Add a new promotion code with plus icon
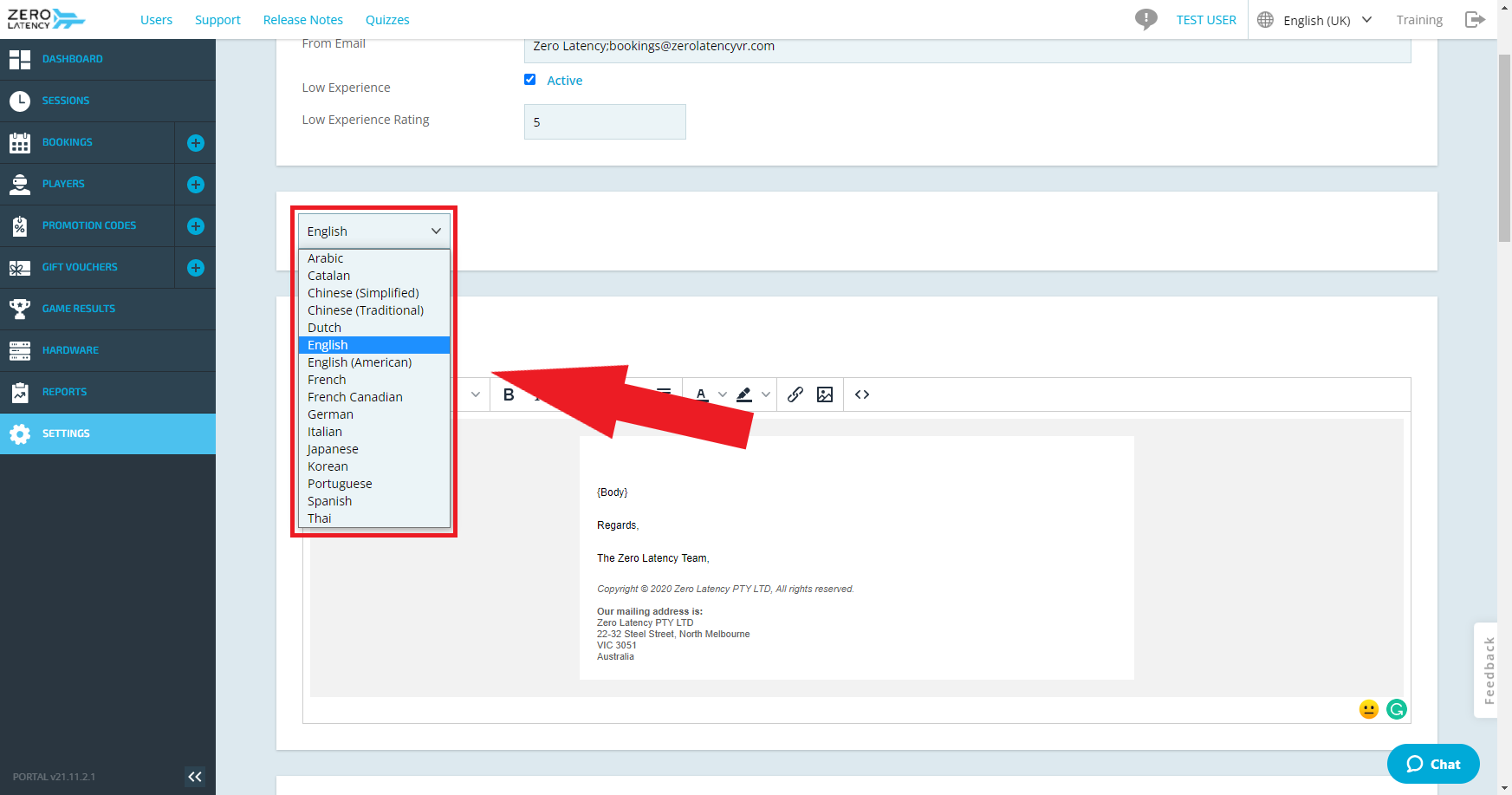This screenshot has width=1512, height=795. click(196, 226)
